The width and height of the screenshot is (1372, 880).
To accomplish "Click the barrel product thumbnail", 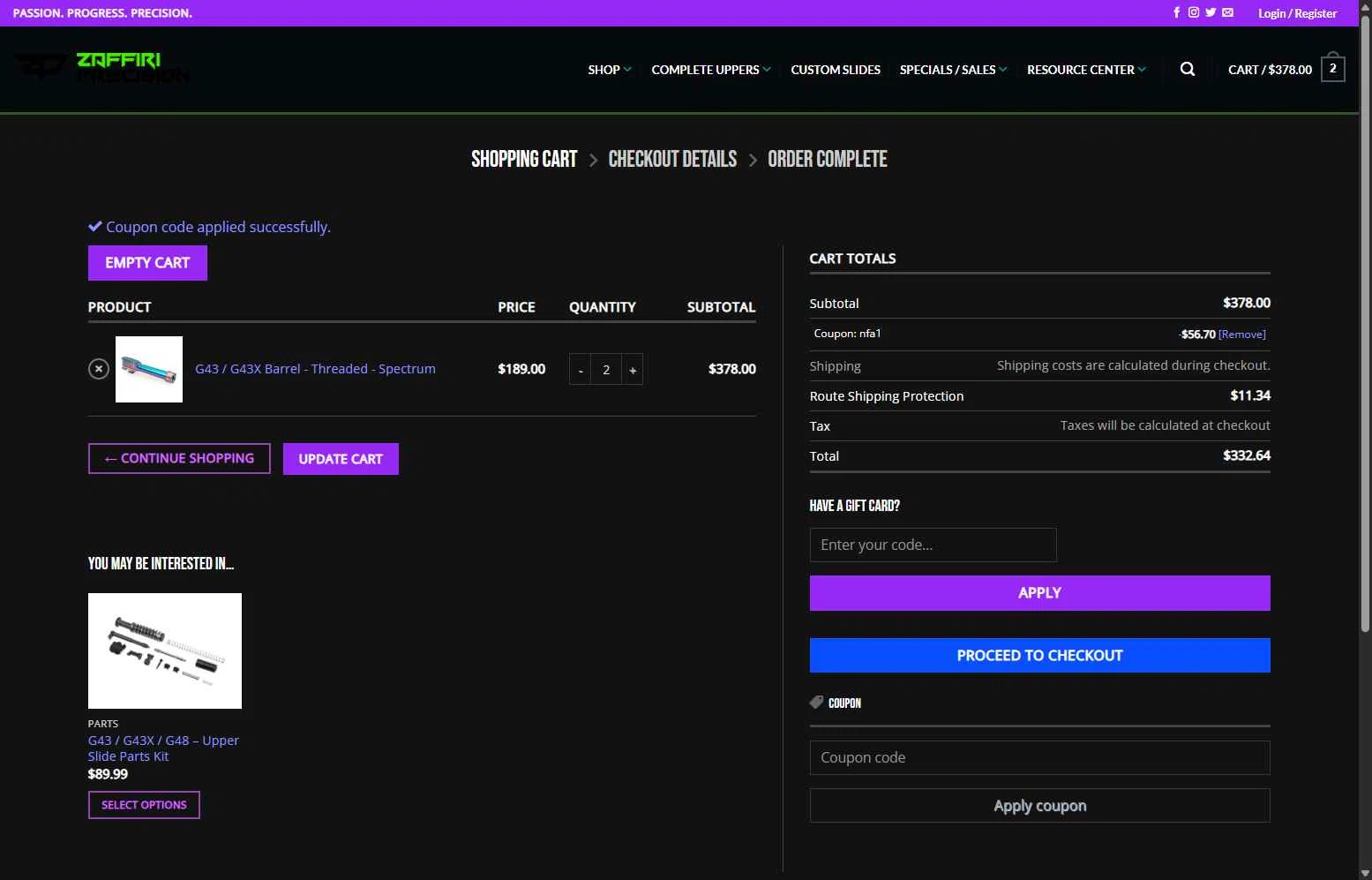I will click(x=149, y=369).
